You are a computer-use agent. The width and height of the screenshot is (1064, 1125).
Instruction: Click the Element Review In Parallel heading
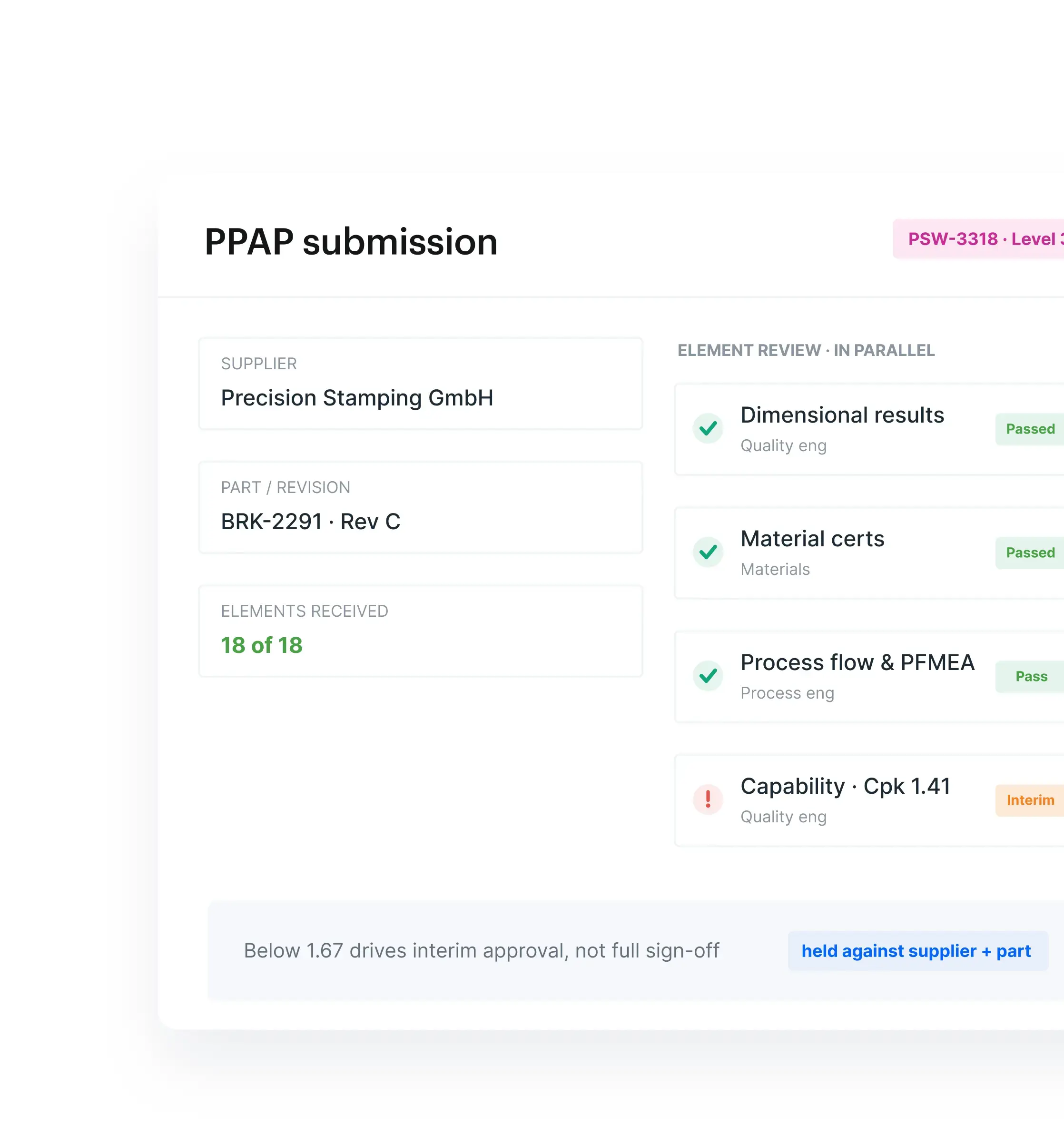(x=806, y=351)
